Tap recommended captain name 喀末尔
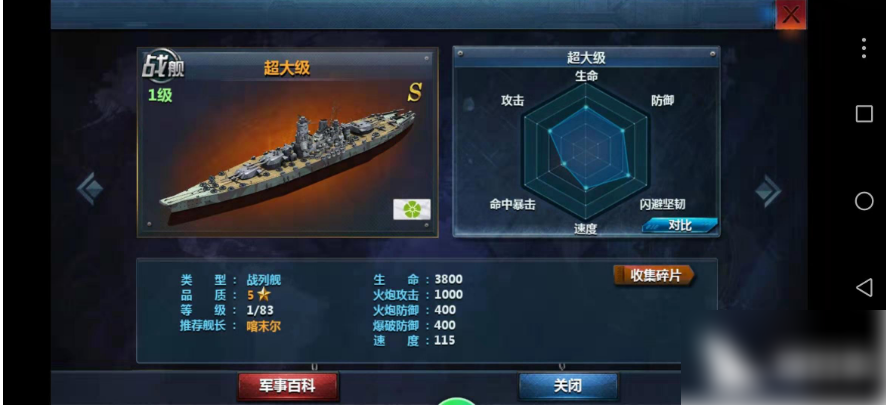886x405 pixels. coord(263,326)
